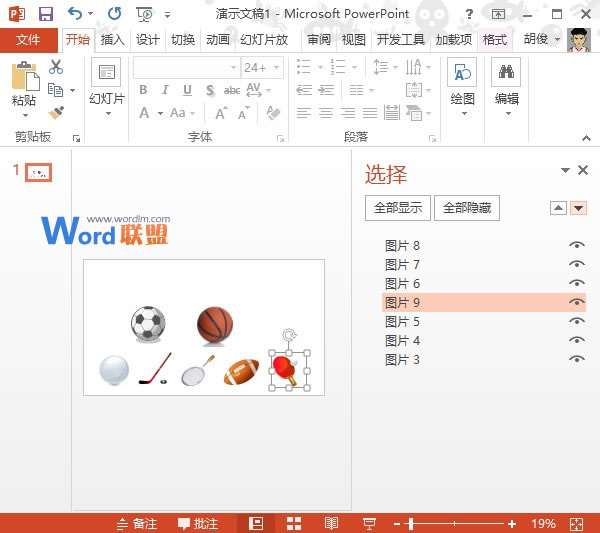Open the font size dropdown
This screenshot has width=600, height=533.
click(276, 68)
